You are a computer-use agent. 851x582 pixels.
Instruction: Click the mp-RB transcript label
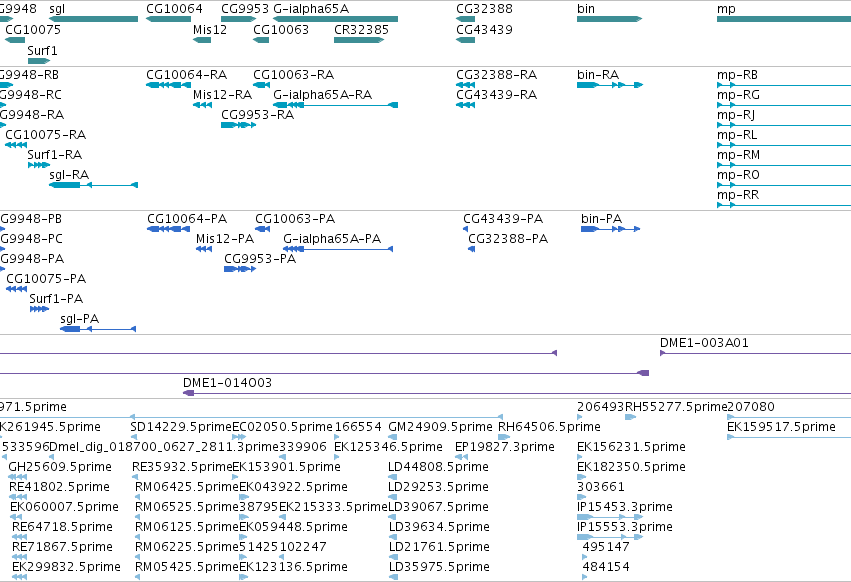point(737,74)
